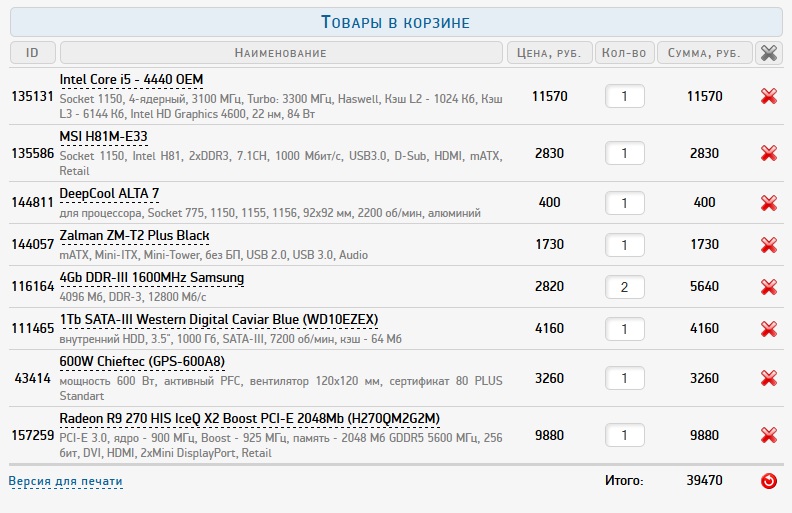Click total sum value 39470
This screenshot has width=792, height=513.
704,480
